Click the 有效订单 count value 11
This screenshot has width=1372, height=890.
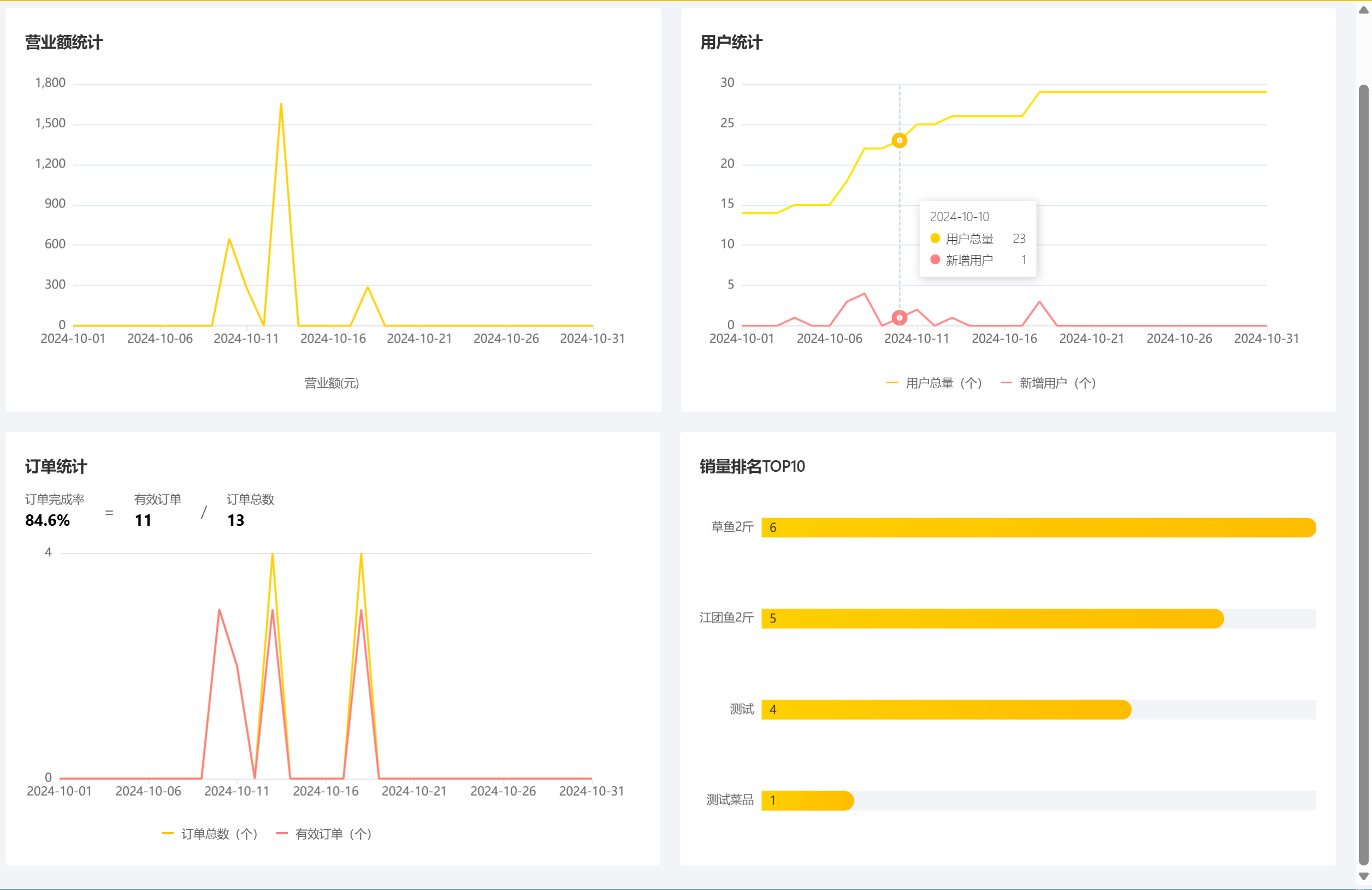(143, 520)
